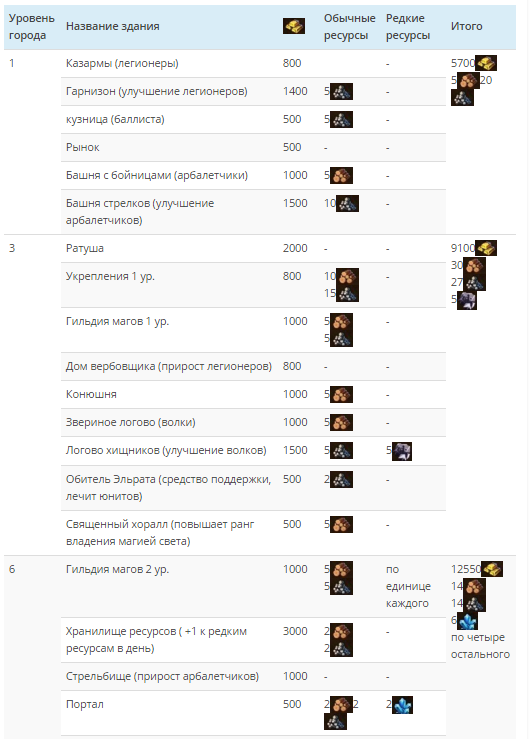Click the ore icon in the Гарнизон row
This screenshot has width=530, height=739.
[341, 91]
